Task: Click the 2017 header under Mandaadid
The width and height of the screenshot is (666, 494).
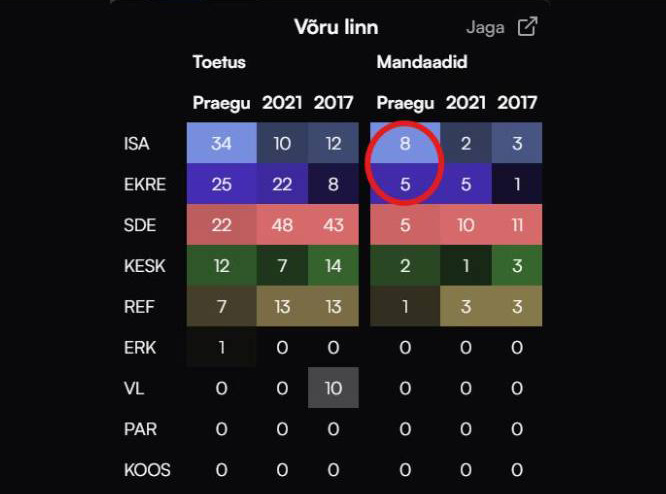Action: point(517,102)
